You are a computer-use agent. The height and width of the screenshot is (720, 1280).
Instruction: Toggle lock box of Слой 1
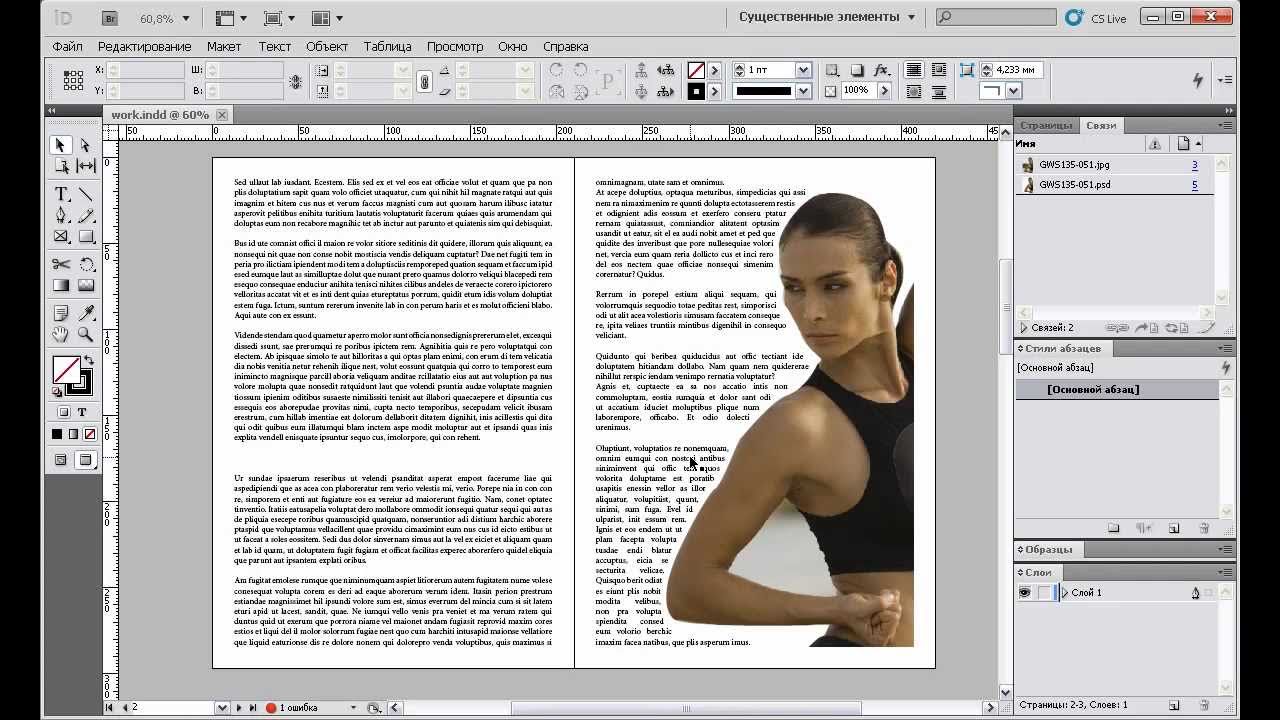[x=1044, y=593]
